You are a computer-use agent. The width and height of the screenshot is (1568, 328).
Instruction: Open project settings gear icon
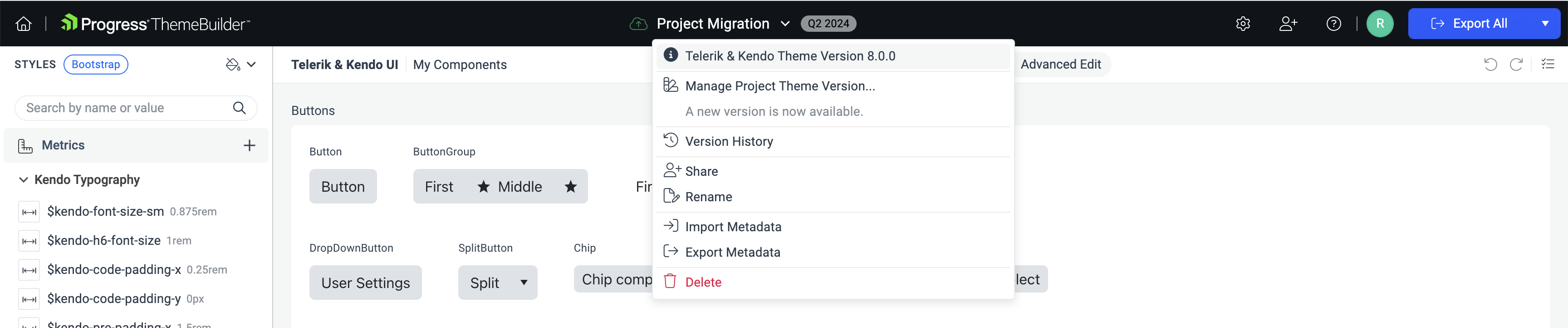click(x=1243, y=24)
